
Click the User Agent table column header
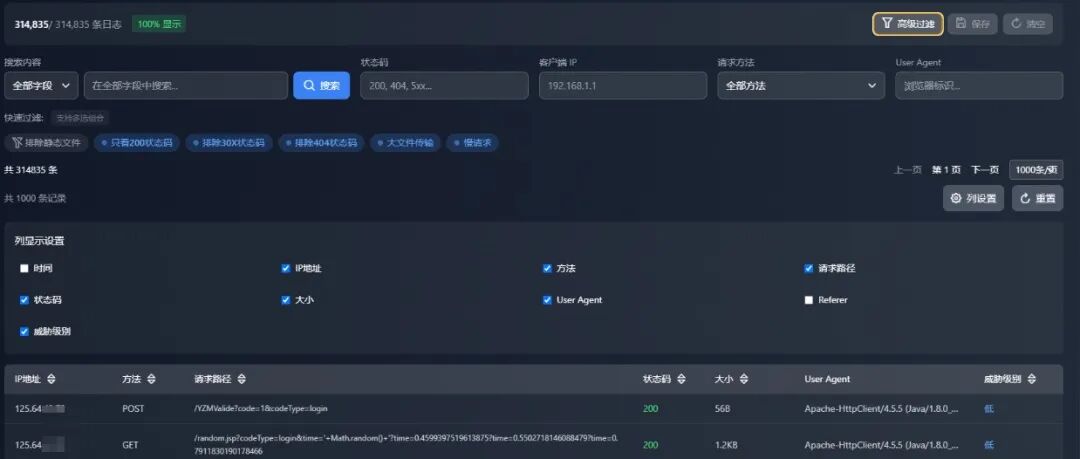coord(827,379)
